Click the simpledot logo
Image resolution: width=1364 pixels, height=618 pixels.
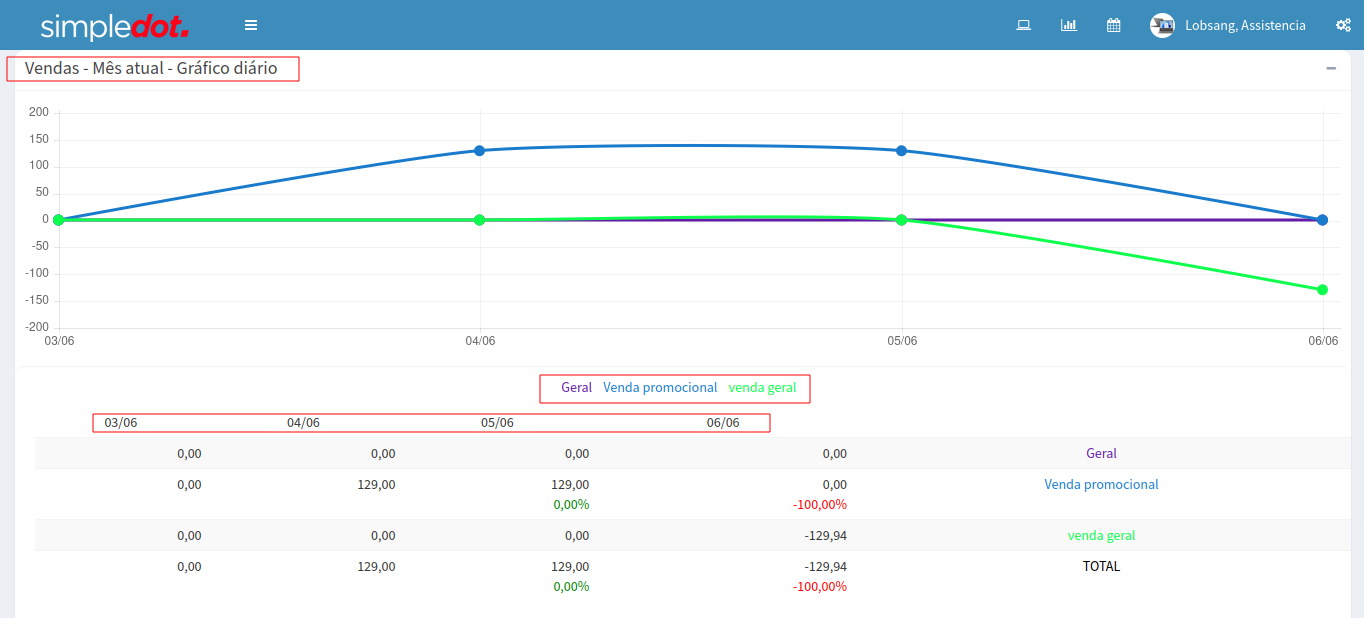click(x=114, y=26)
